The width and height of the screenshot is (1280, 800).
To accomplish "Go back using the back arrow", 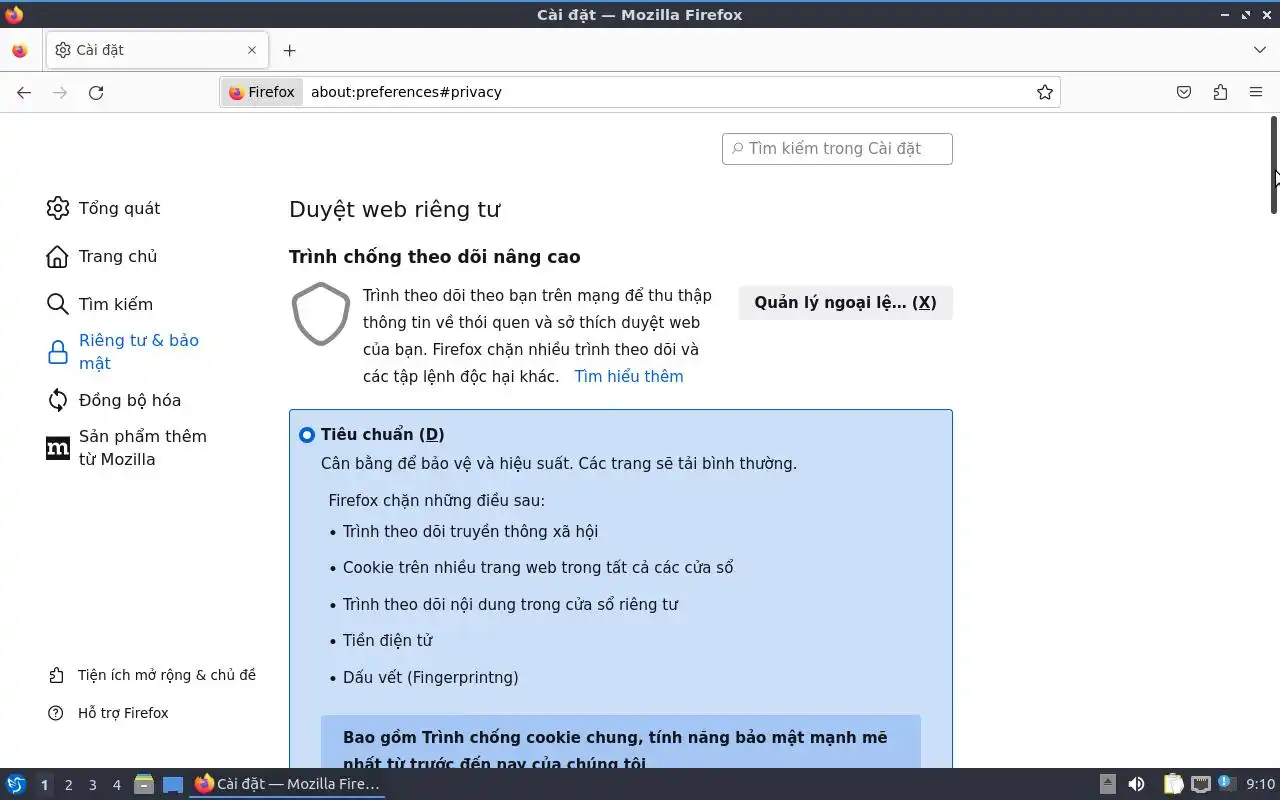I will click(x=24, y=92).
